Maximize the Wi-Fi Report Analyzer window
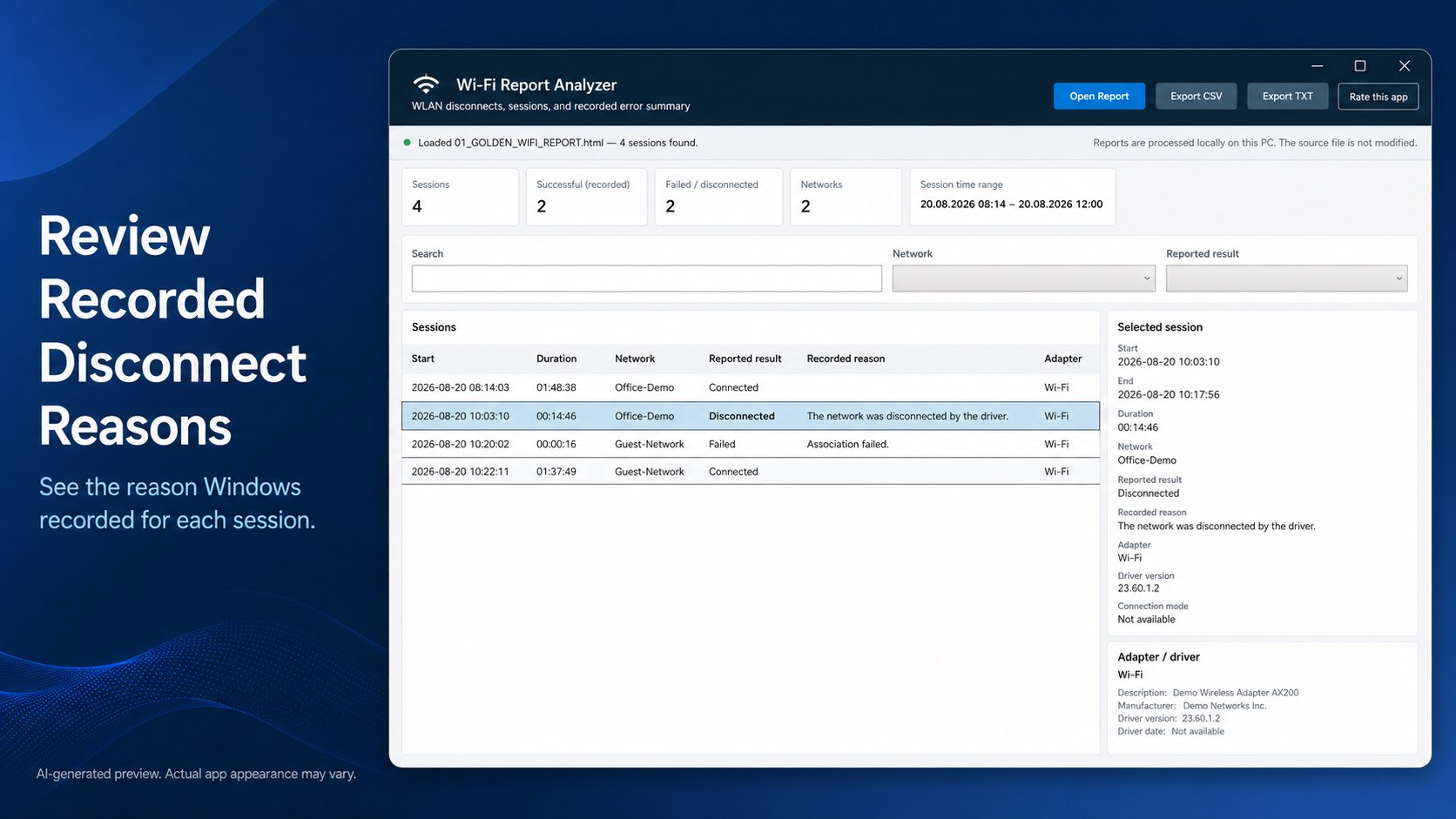The image size is (1456, 819). [1360, 66]
